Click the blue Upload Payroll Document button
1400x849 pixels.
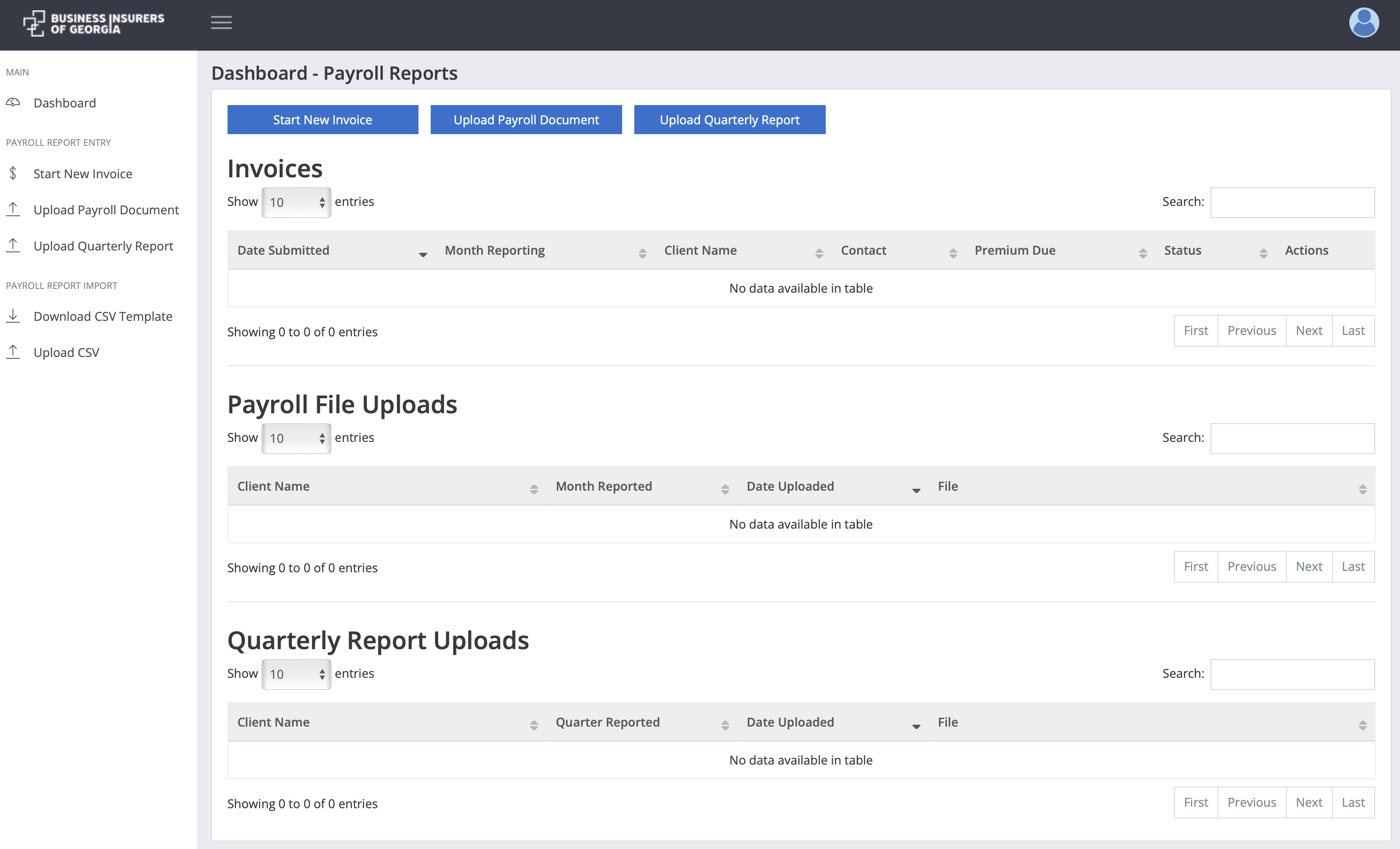526,119
